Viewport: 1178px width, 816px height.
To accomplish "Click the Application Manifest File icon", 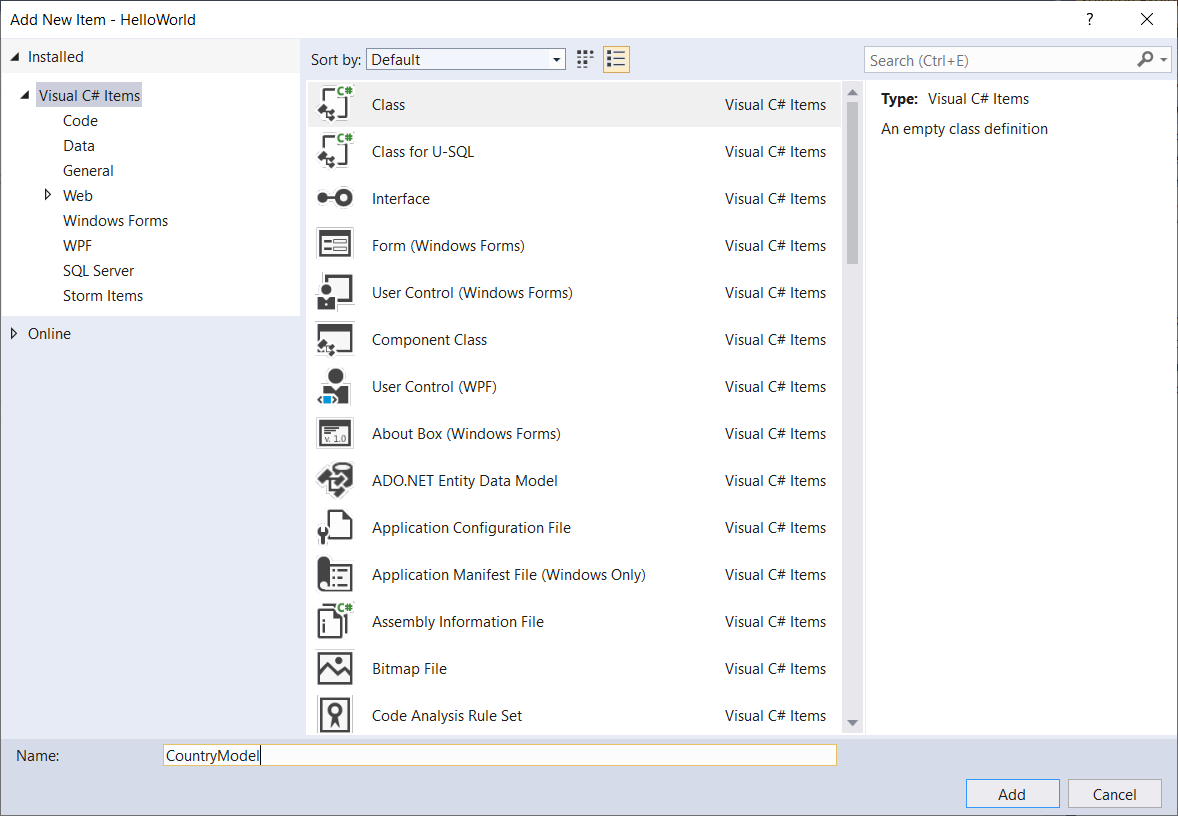I will [x=335, y=575].
